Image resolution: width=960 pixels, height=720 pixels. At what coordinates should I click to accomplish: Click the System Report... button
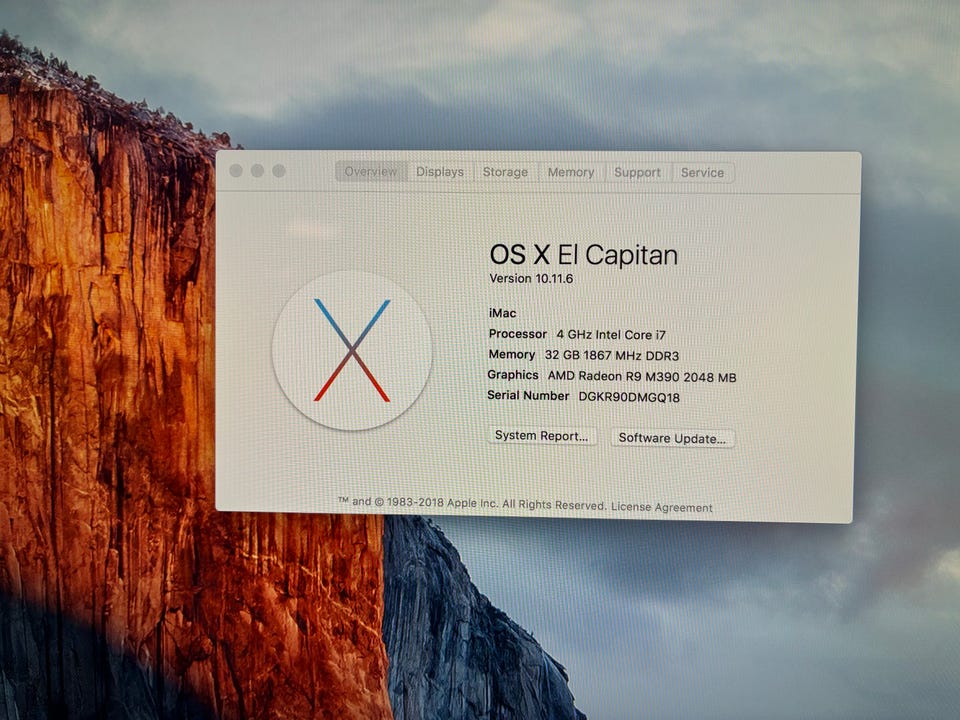(541, 436)
